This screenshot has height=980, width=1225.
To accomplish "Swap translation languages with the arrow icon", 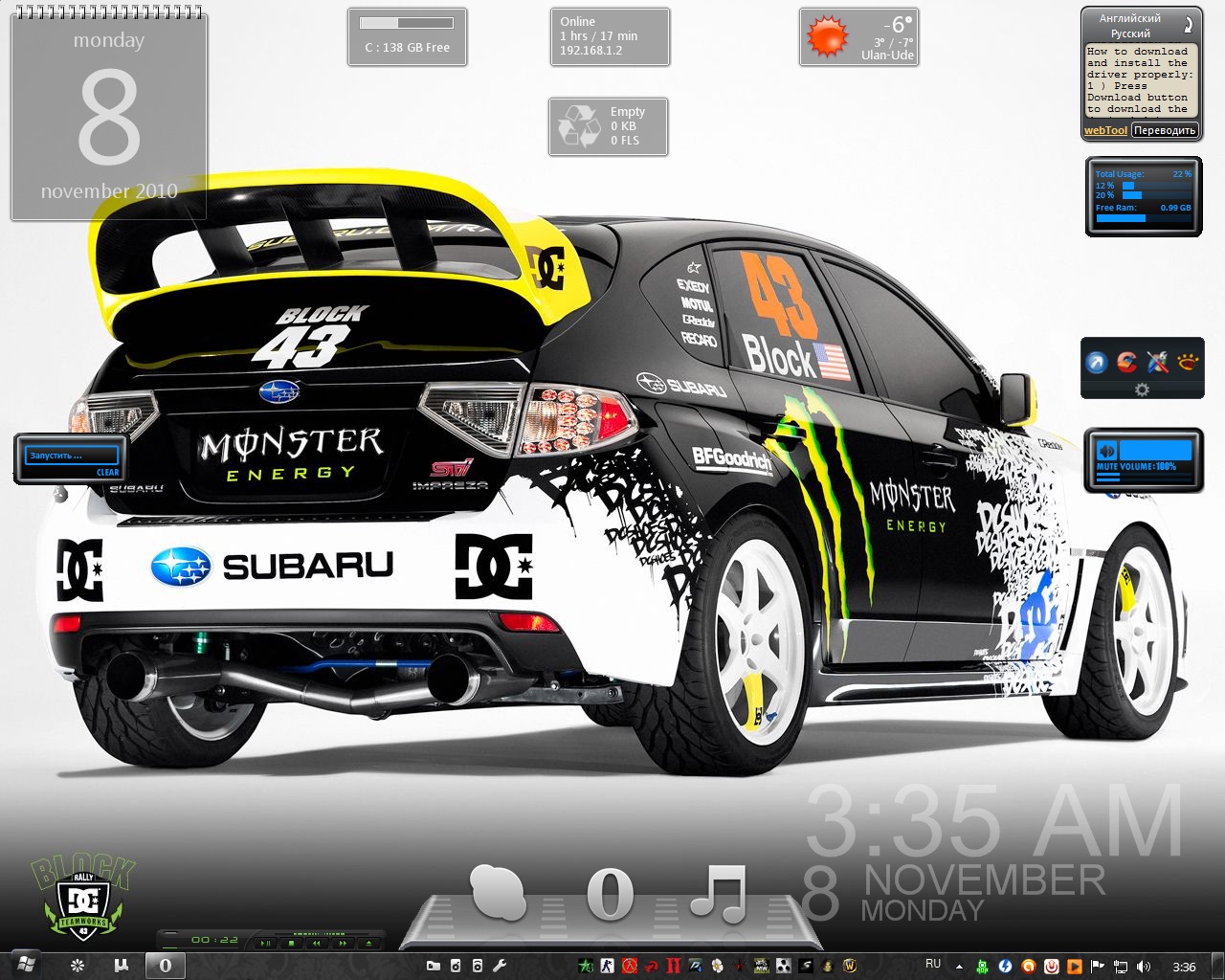I will click(x=1188, y=25).
